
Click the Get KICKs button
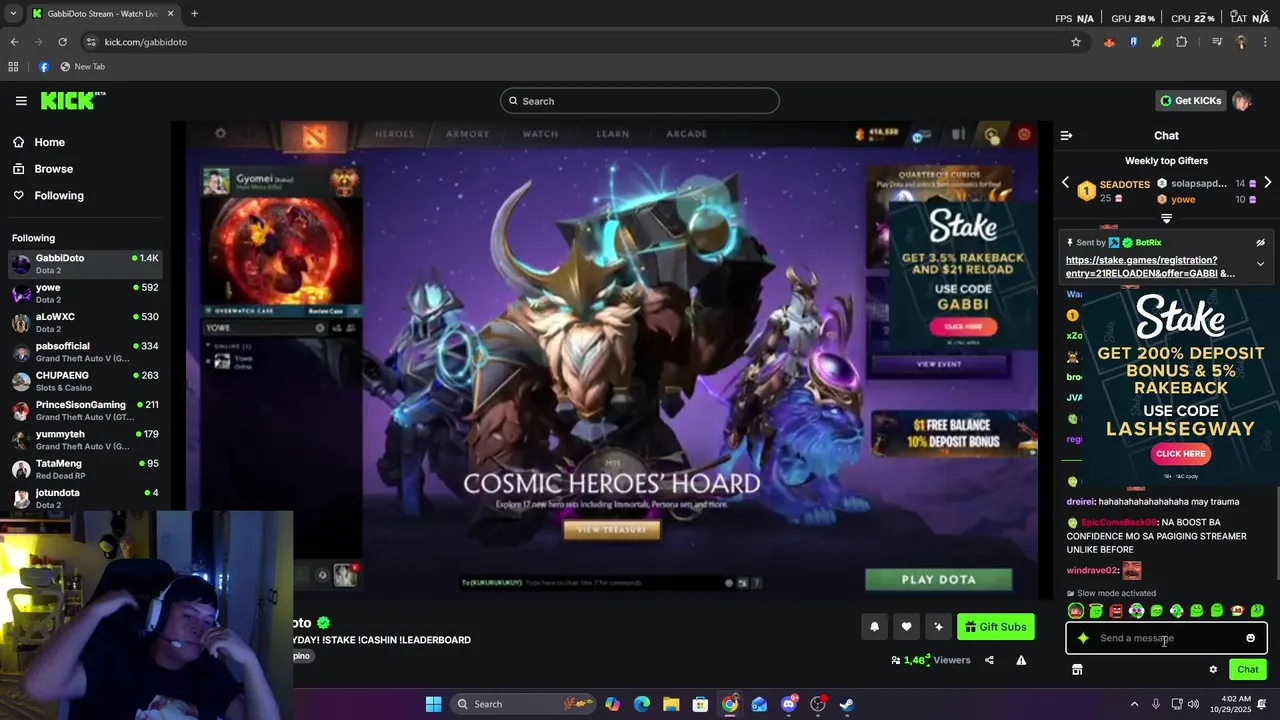1190,101
